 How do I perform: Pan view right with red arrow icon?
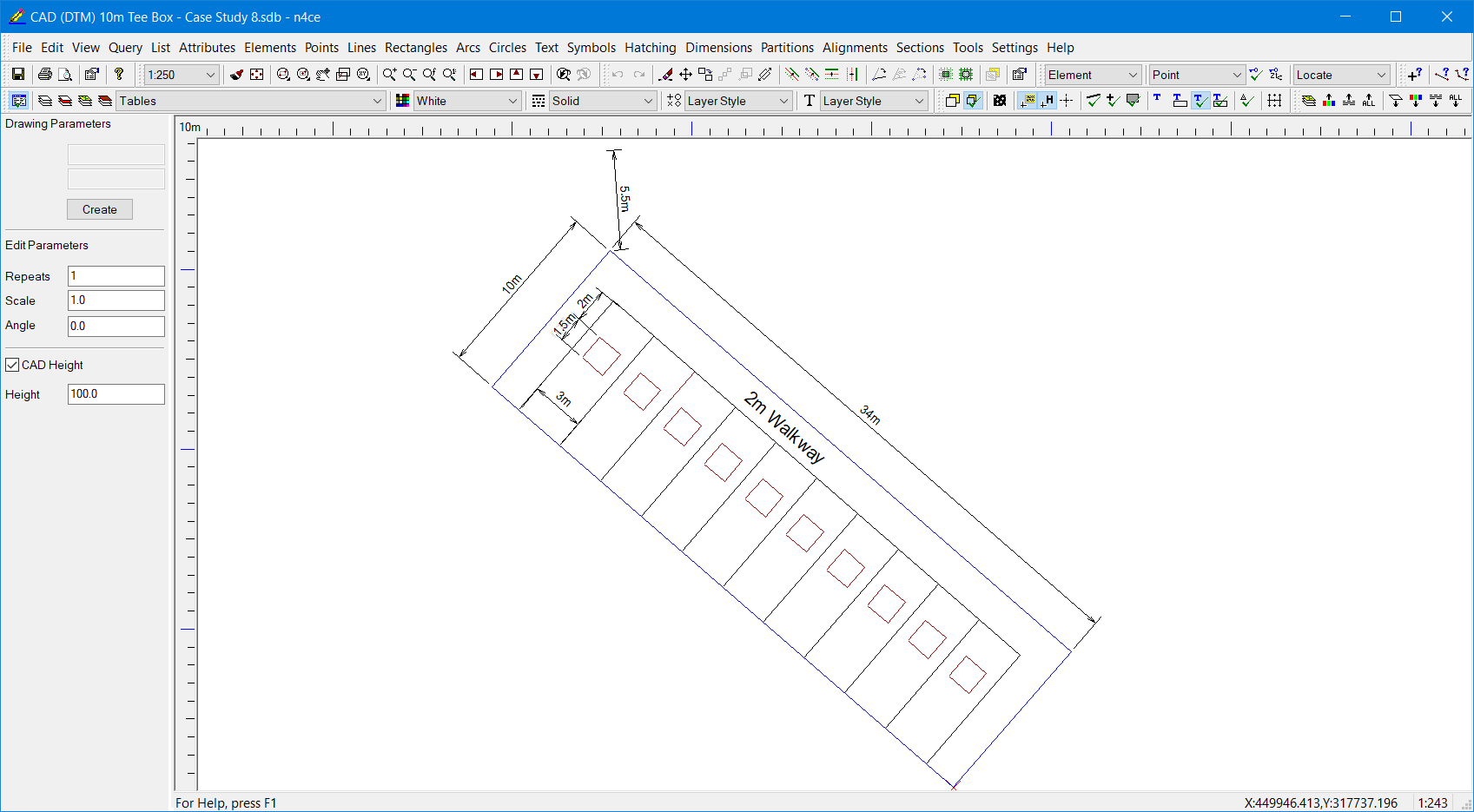point(496,75)
